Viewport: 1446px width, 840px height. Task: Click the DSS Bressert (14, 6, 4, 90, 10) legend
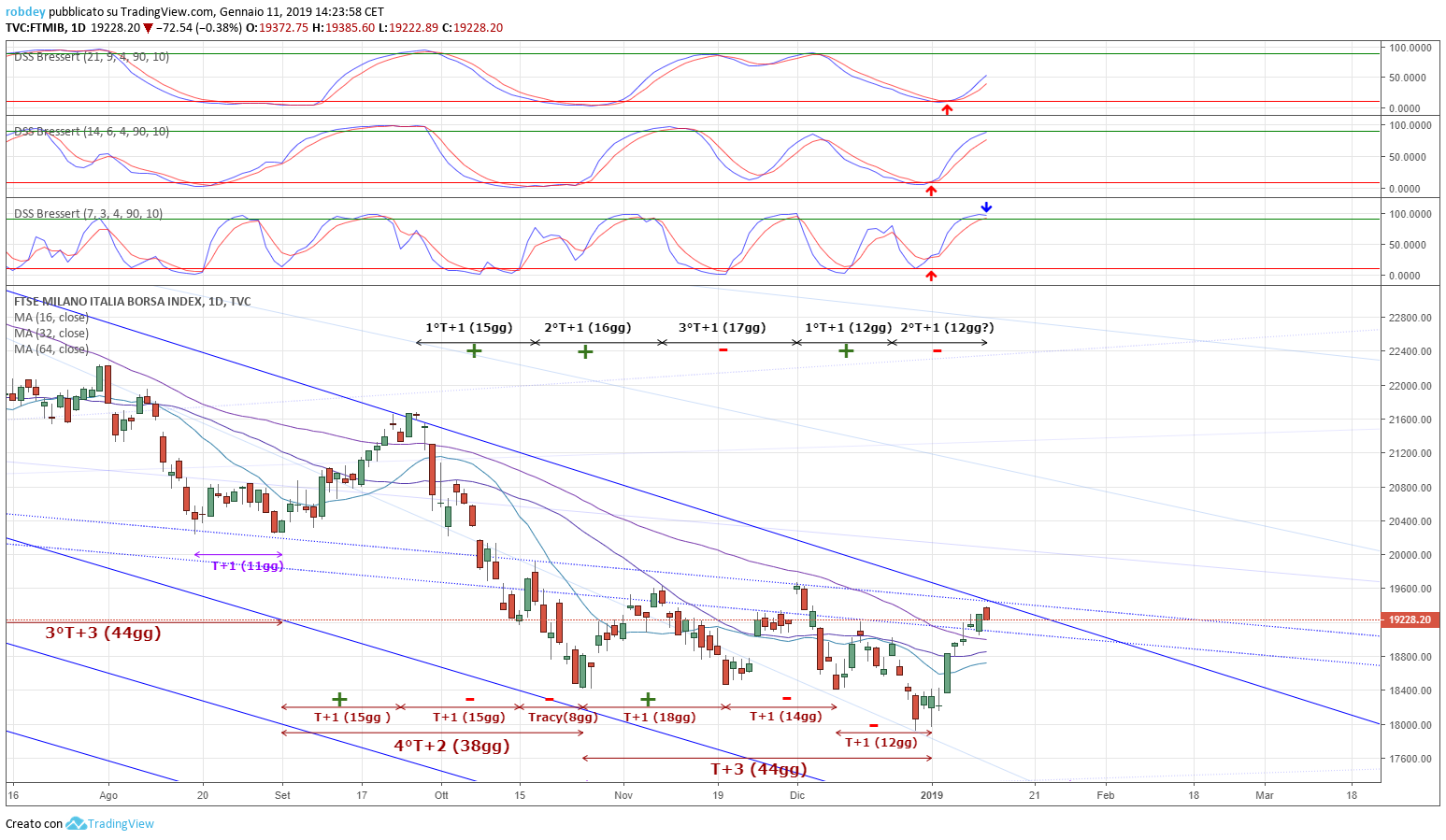92,132
